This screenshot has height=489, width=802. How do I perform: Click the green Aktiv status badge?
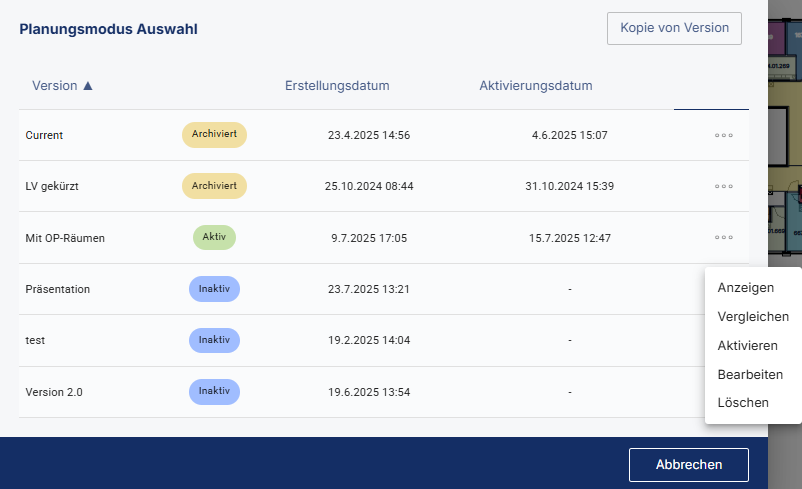pyautogui.click(x=214, y=237)
